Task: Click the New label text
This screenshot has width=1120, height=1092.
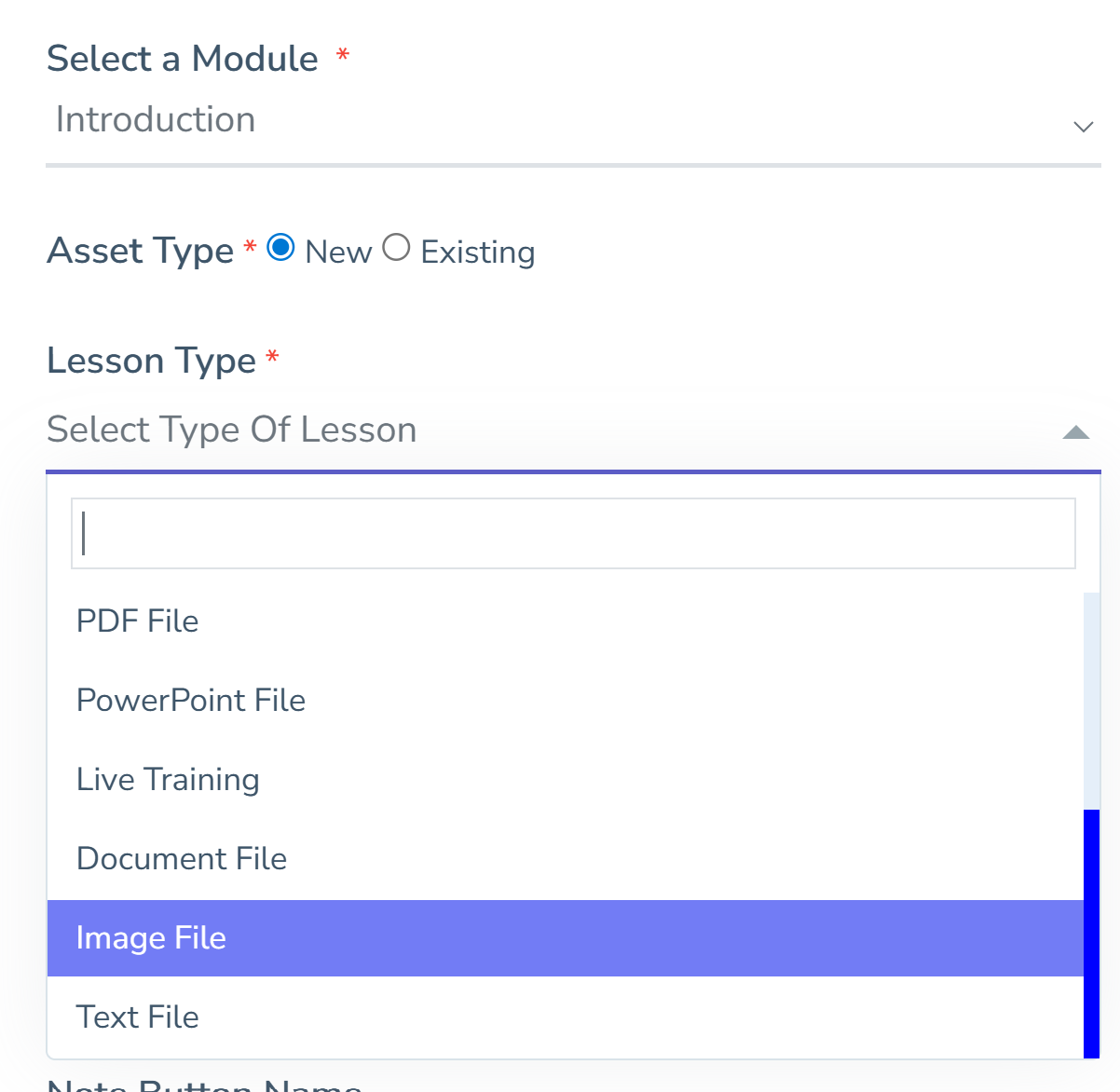Action: tap(338, 253)
